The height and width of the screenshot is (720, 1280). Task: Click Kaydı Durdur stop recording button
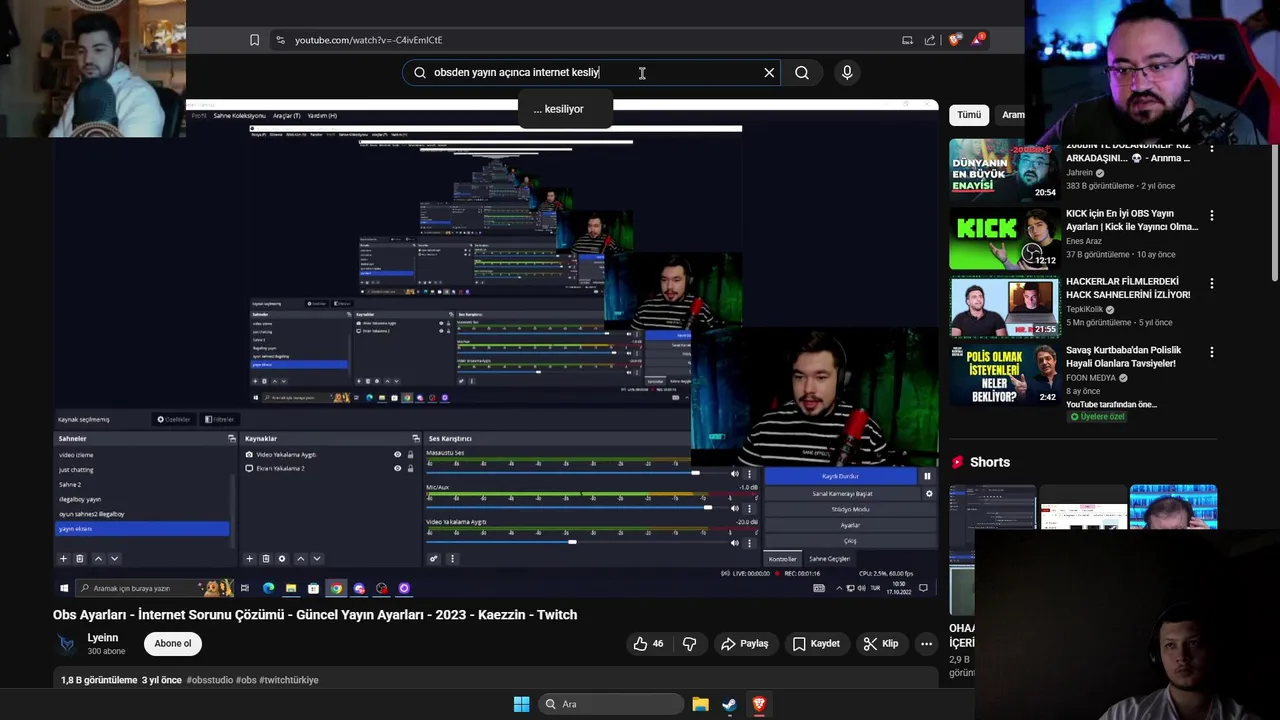tap(841, 476)
